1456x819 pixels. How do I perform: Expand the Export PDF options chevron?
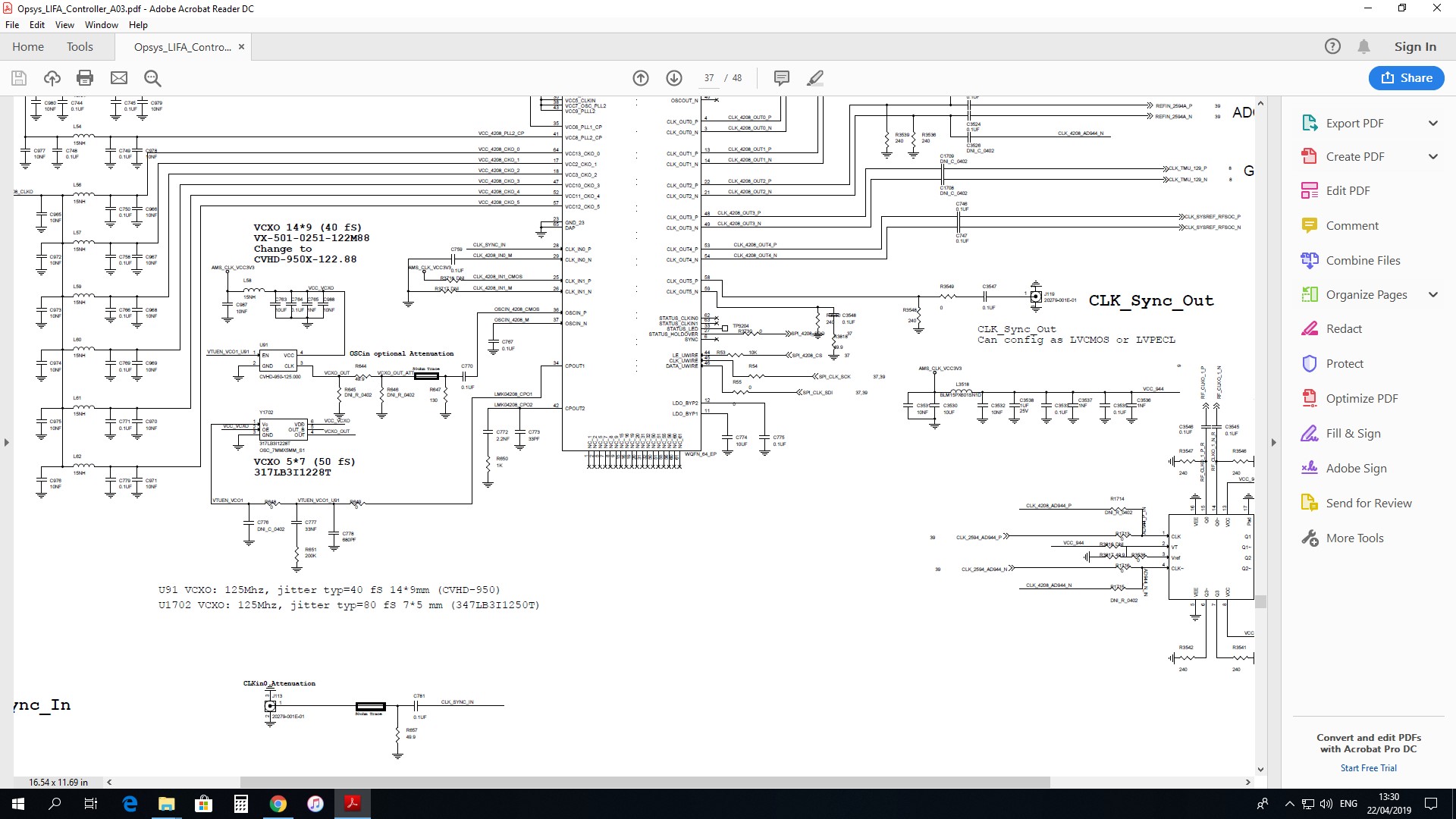pyautogui.click(x=1433, y=124)
